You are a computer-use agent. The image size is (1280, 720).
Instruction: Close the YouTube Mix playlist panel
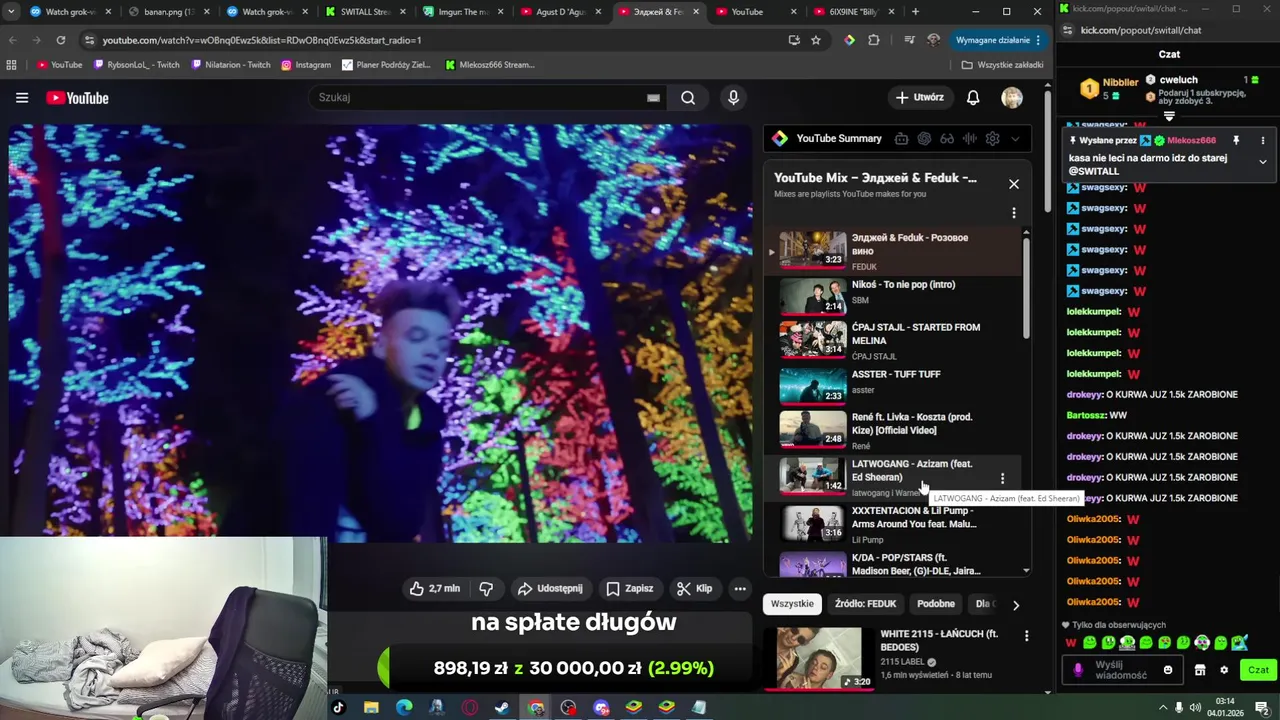(1014, 184)
